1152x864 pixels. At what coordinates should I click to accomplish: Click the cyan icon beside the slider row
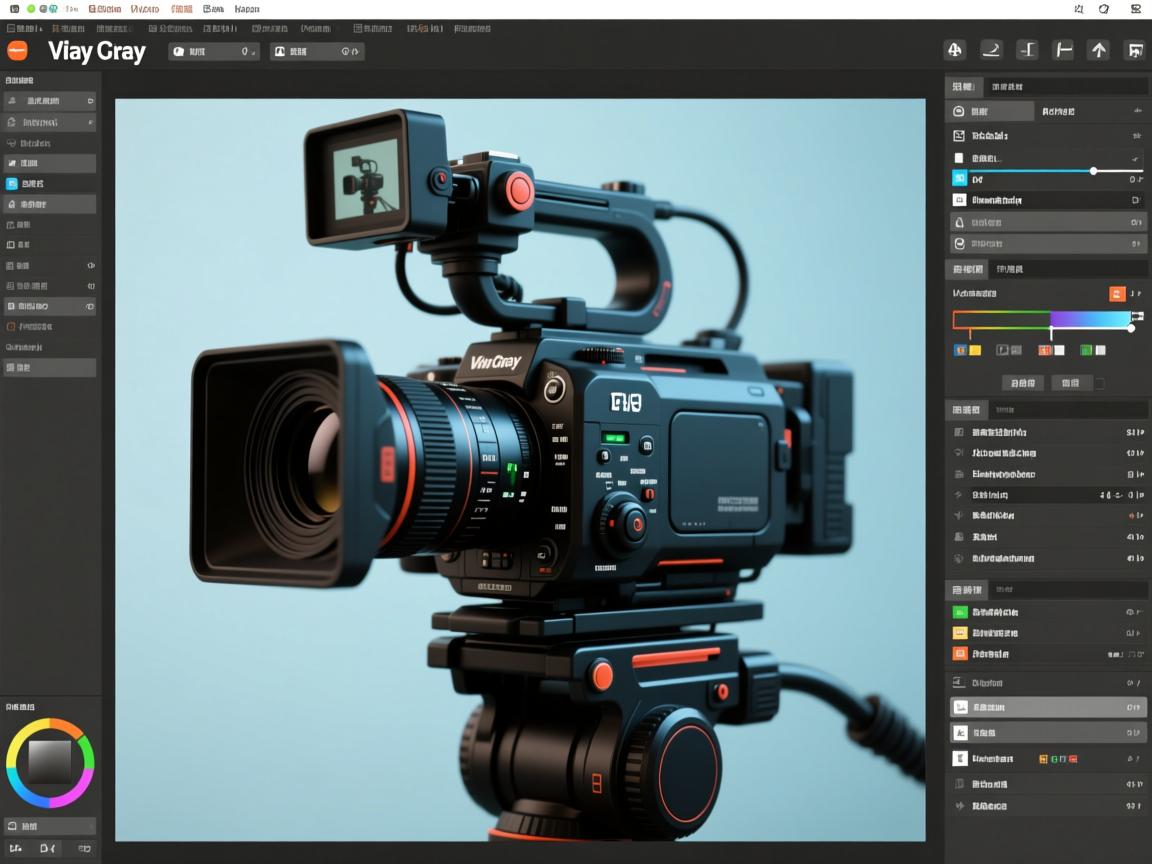[960, 179]
